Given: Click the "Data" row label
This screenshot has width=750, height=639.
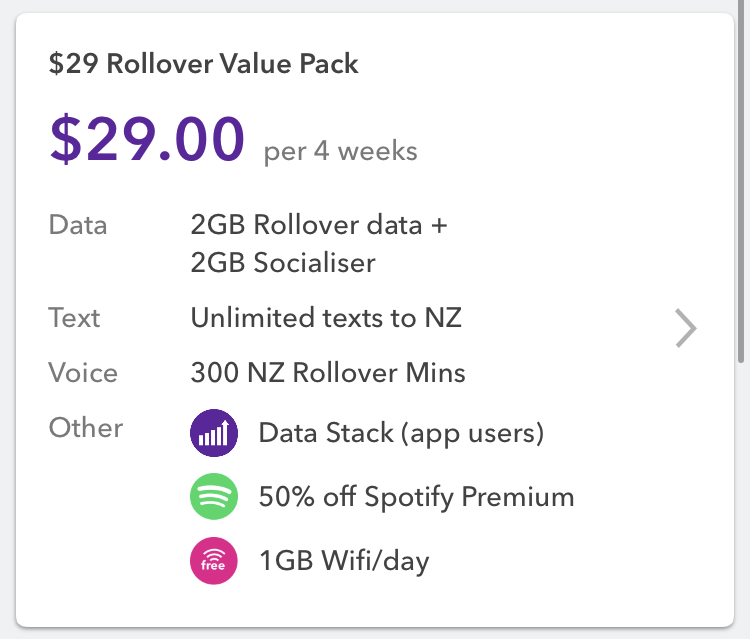Looking at the screenshot, I should coord(78,224).
